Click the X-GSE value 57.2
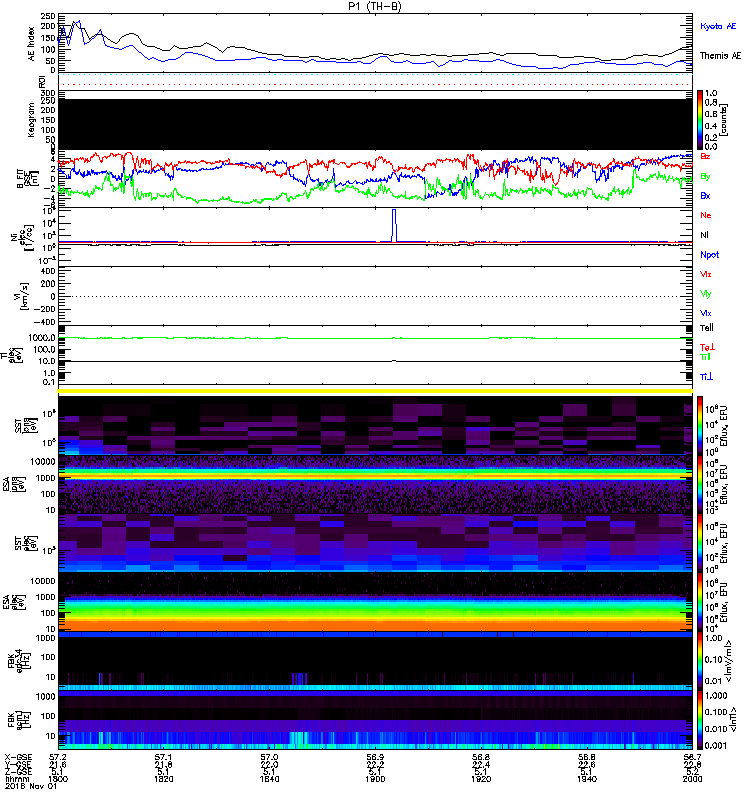 58,757
